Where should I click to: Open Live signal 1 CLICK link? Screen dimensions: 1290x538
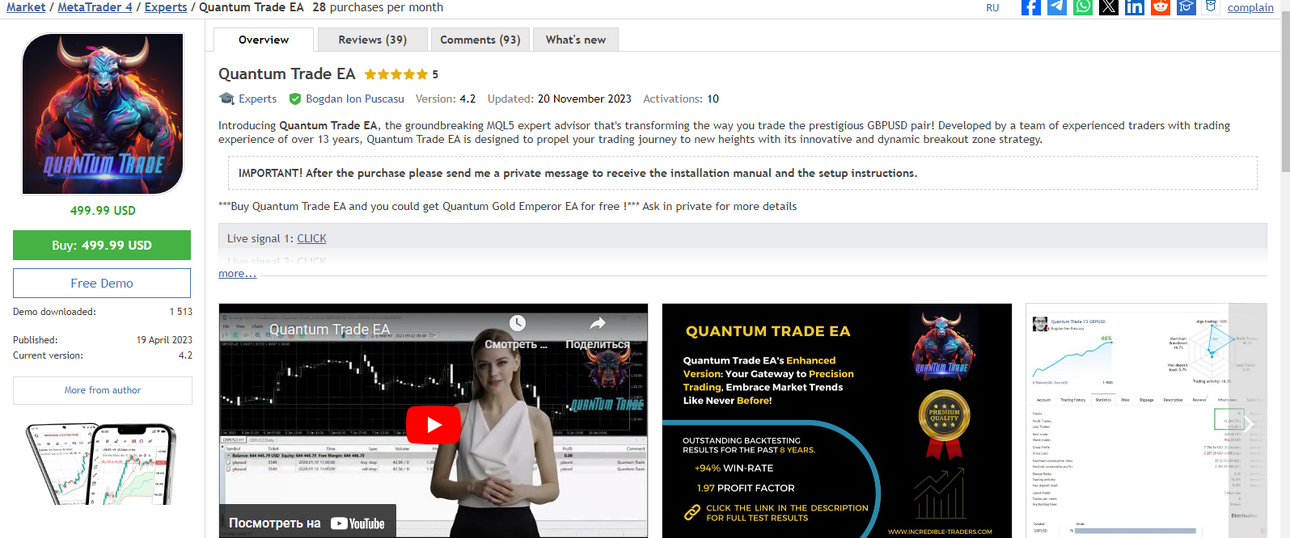tap(311, 238)
